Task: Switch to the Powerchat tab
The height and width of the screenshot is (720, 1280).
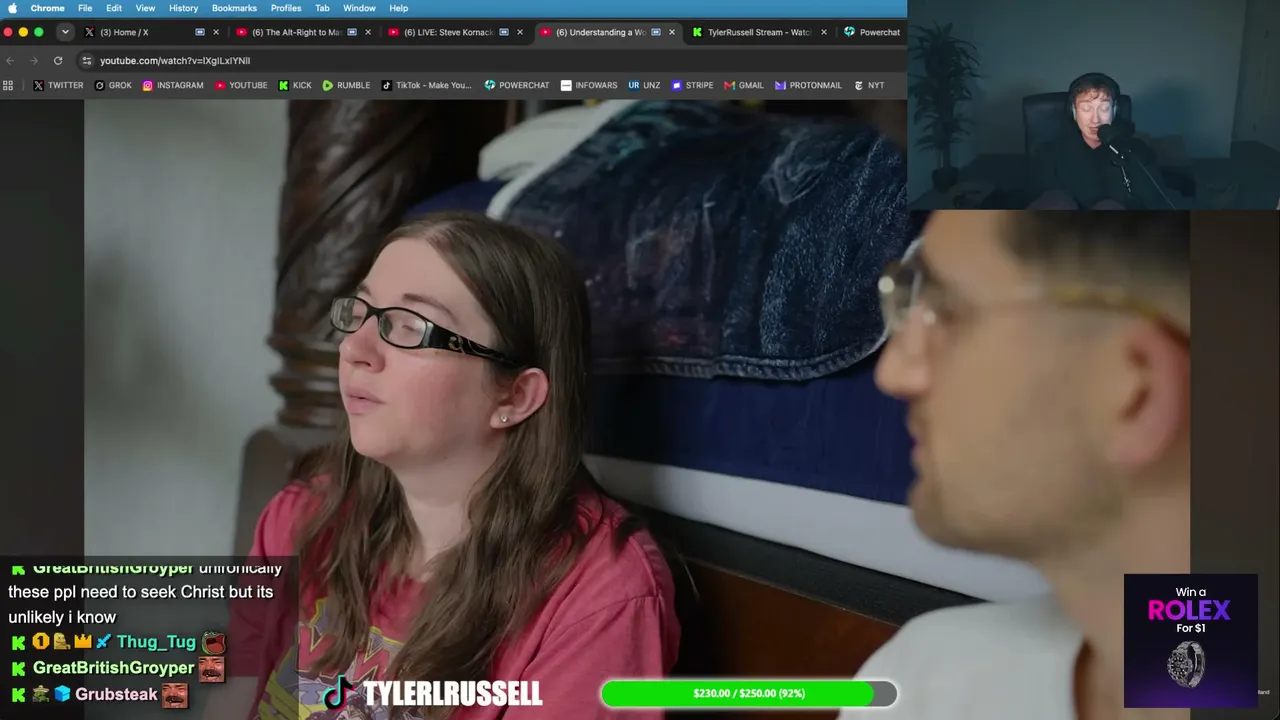Action: click(872, 32)
